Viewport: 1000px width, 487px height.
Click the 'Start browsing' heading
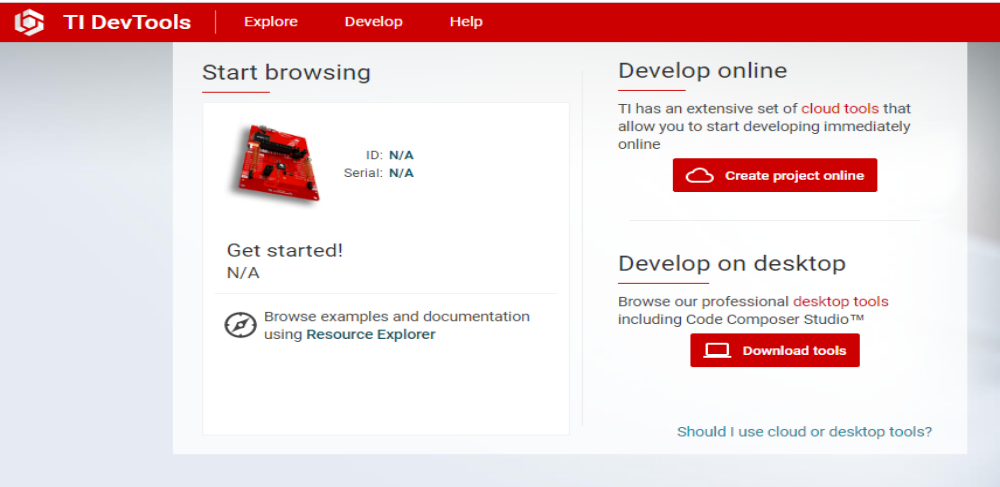pos(286,73)
